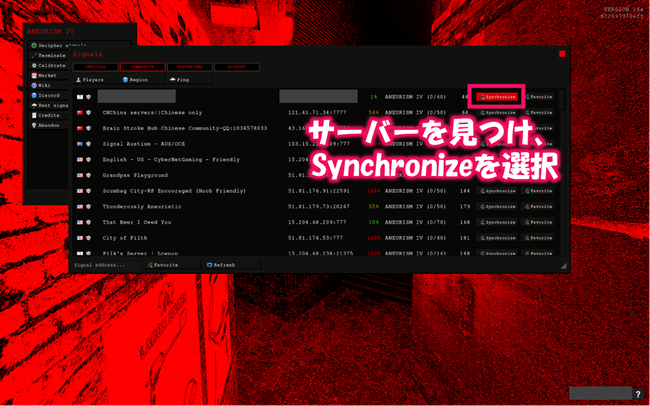
Task: Synchronize with Thunderously Aneuristic
Action: (x=497, y=207)
